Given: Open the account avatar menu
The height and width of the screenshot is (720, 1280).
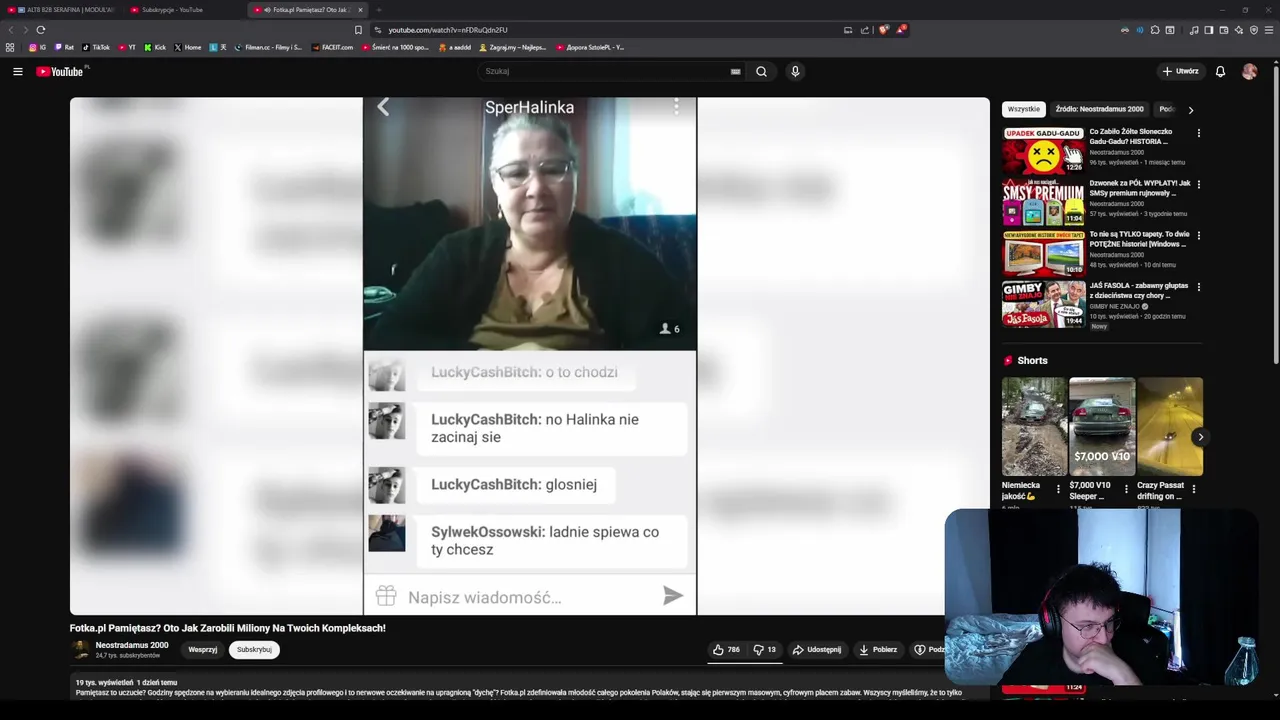Looking at the screenshot, I should (1249, 71).
